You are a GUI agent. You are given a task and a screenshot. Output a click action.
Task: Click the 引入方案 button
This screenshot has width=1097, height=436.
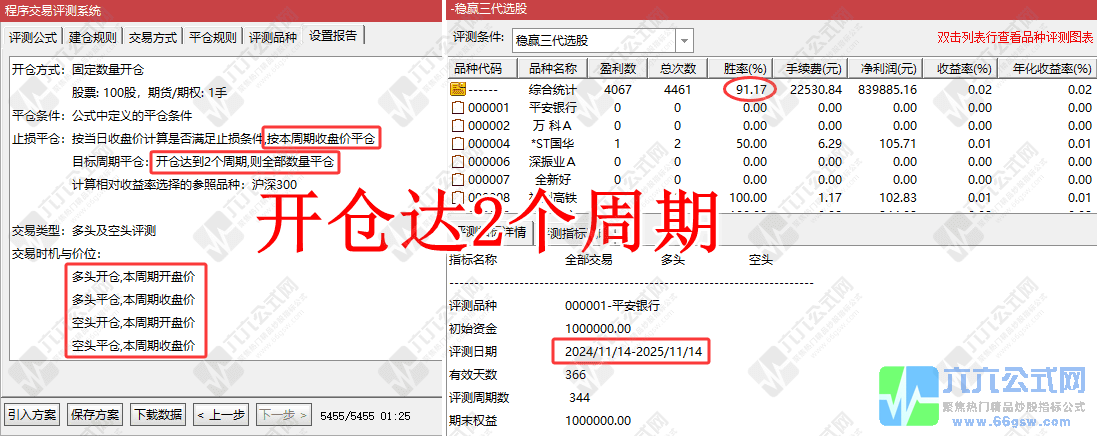click(x=32, y=414)
